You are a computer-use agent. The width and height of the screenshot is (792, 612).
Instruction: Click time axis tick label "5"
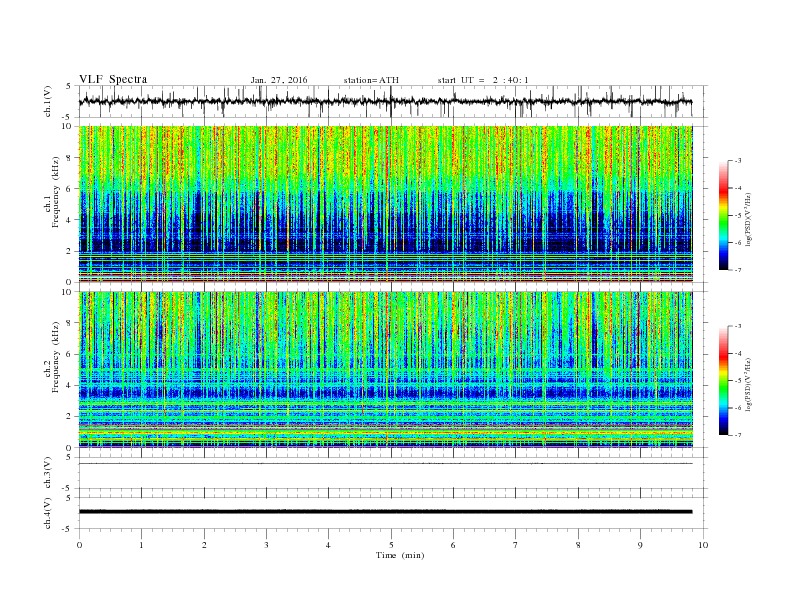(391, 545)
